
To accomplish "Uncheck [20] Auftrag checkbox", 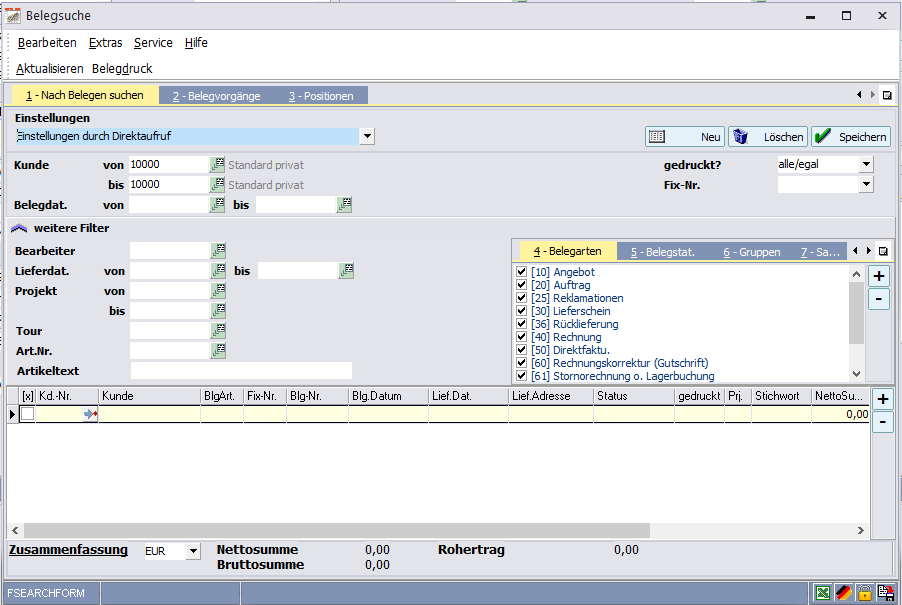I will coord(522,285).
